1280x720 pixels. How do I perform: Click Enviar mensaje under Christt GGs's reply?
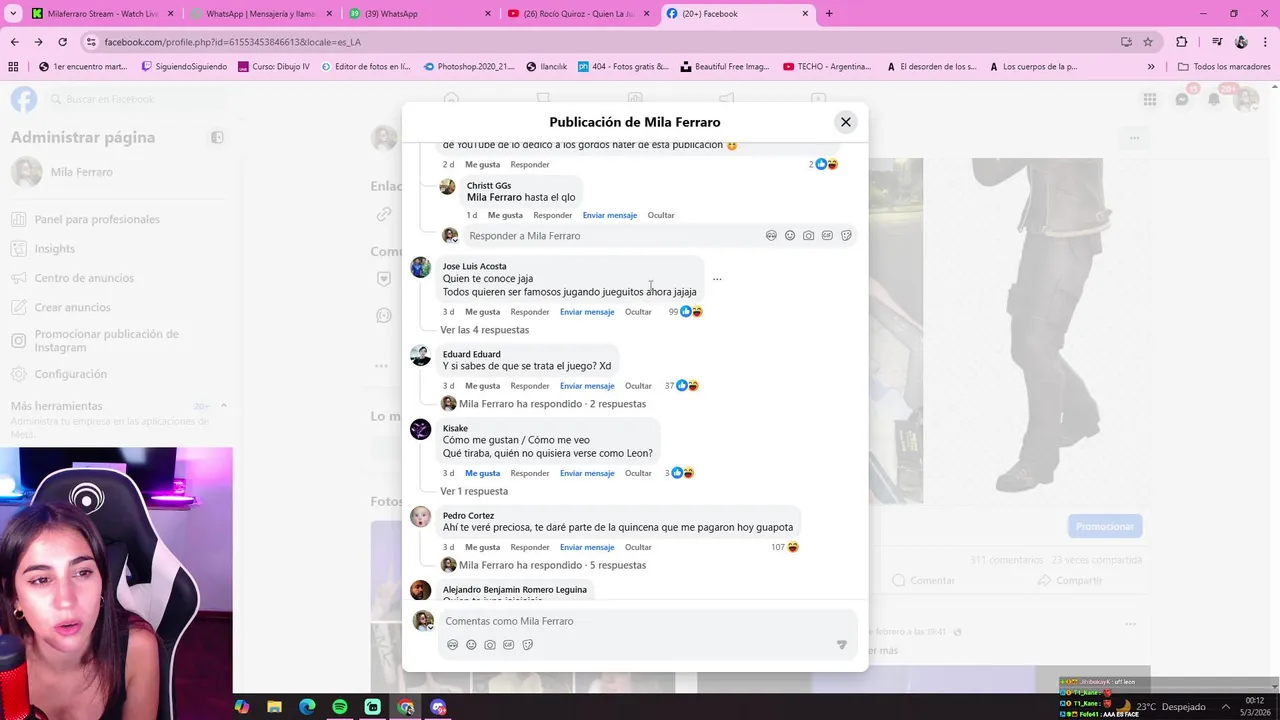pyautogui.click(x=610, y=215)
